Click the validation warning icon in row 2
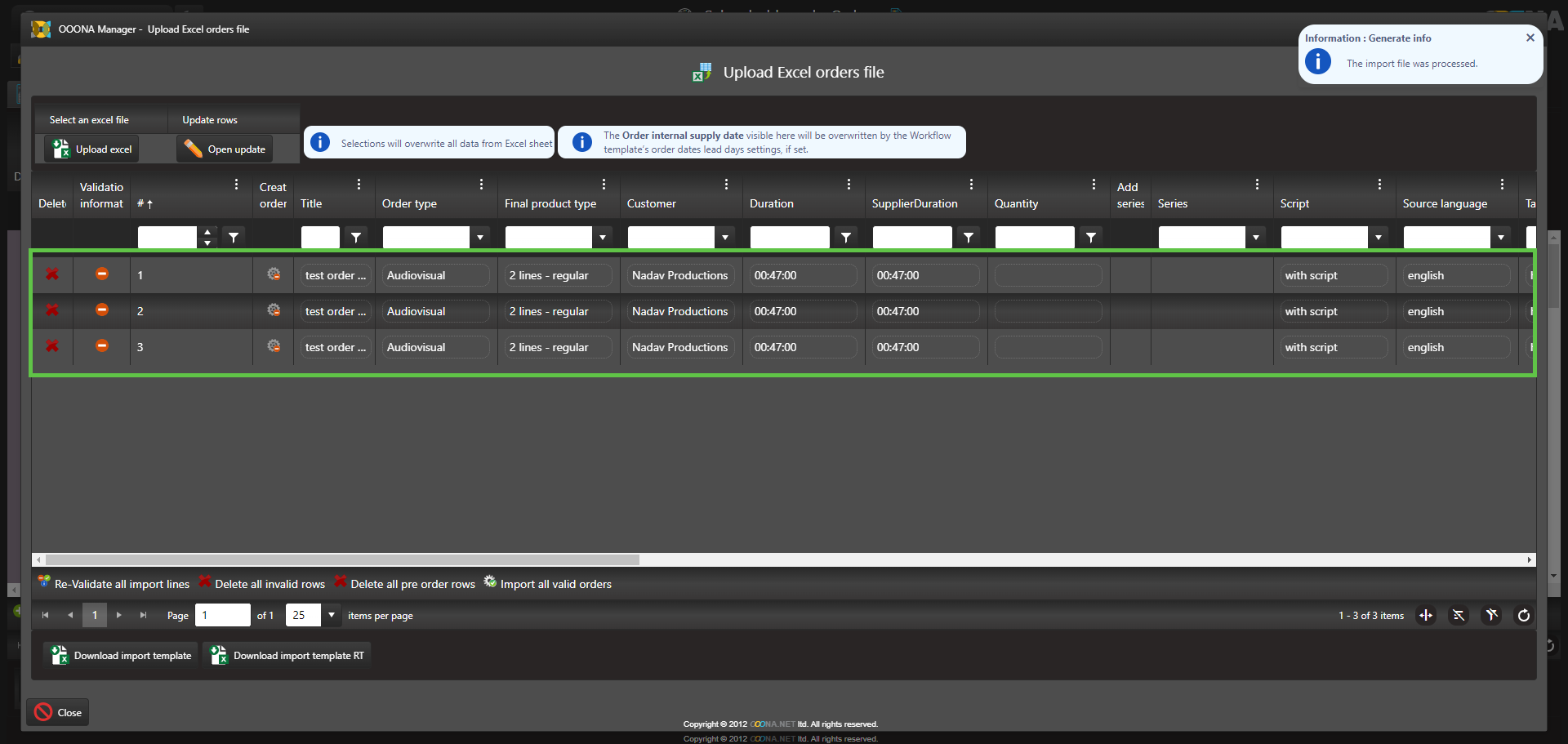This screenshot has width=1568, height=744. (102, 310)
